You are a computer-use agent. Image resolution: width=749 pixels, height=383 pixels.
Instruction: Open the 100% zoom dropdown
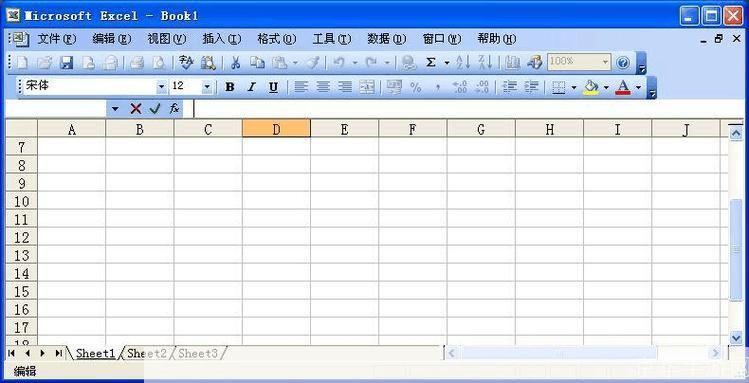click(606, 62)
